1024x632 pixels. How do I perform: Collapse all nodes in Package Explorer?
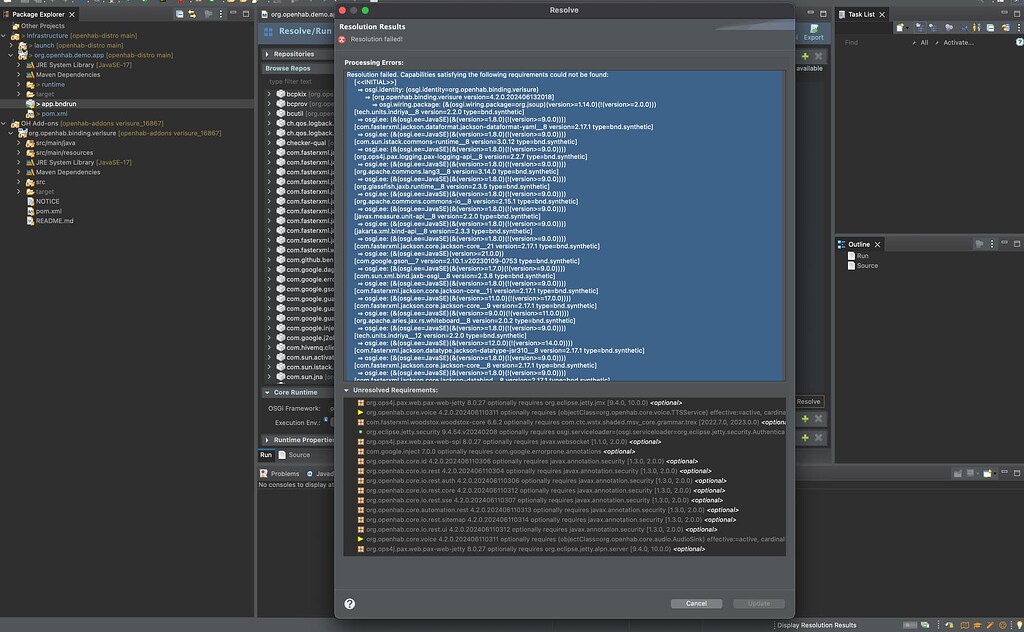(x=180, y=15)
